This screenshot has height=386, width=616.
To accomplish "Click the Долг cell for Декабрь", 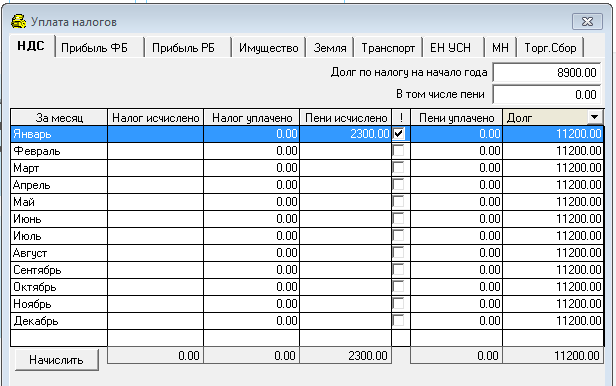I will tap(553, 321).
